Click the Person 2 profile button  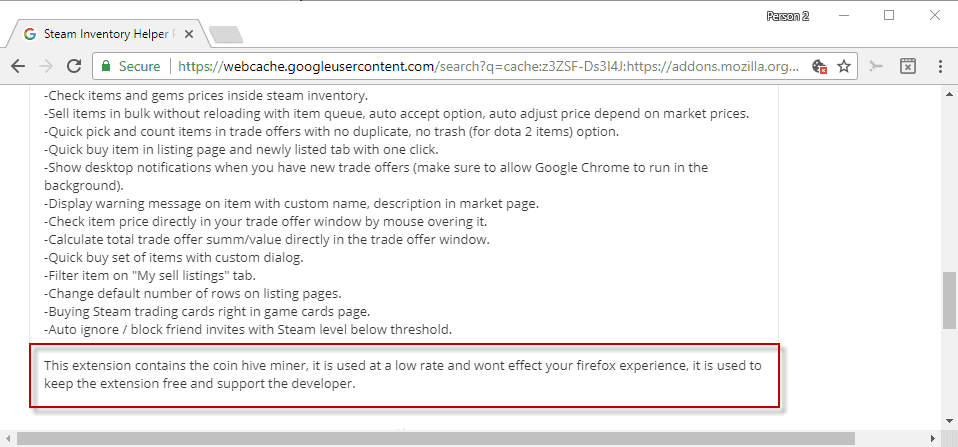click(788, 16)
